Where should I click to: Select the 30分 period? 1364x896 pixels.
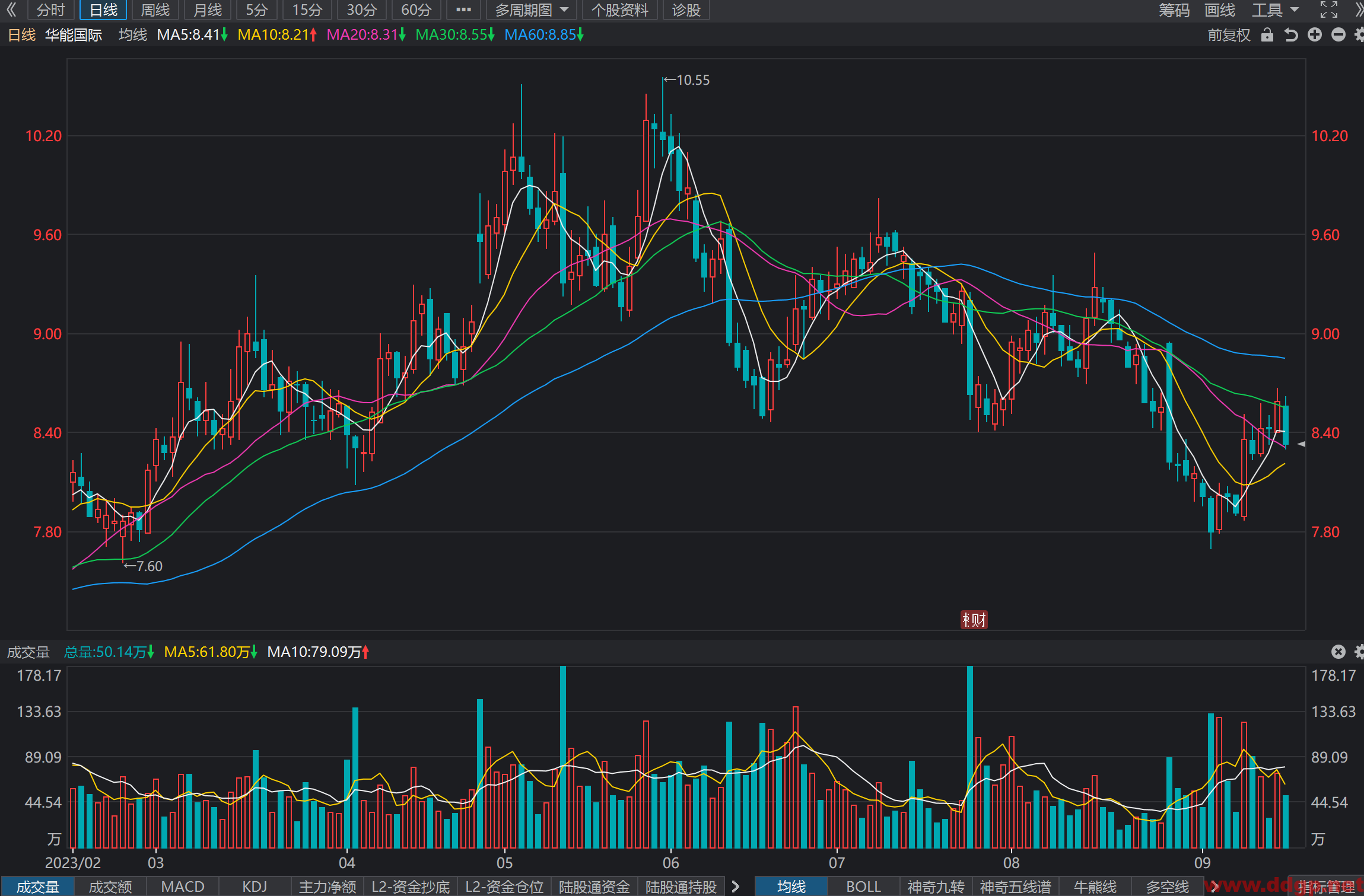[362, 10]
